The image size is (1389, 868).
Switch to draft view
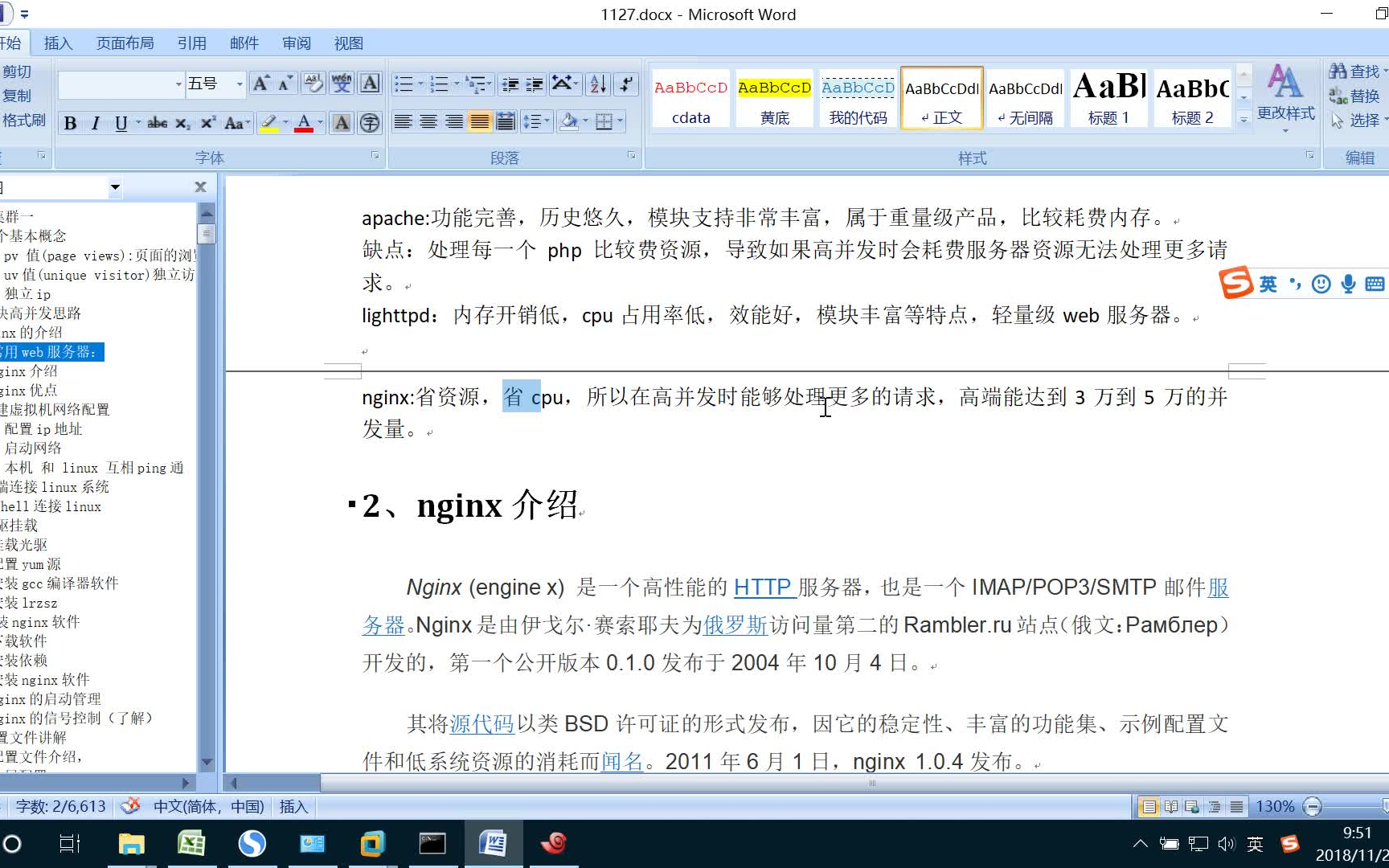(1236, 806)
